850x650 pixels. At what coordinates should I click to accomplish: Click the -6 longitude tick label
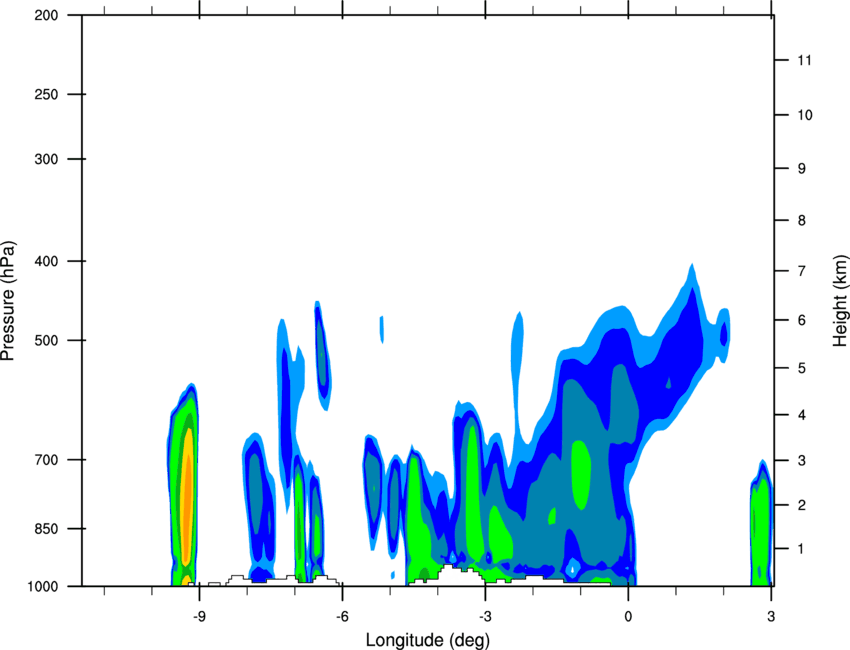point(342,616)
